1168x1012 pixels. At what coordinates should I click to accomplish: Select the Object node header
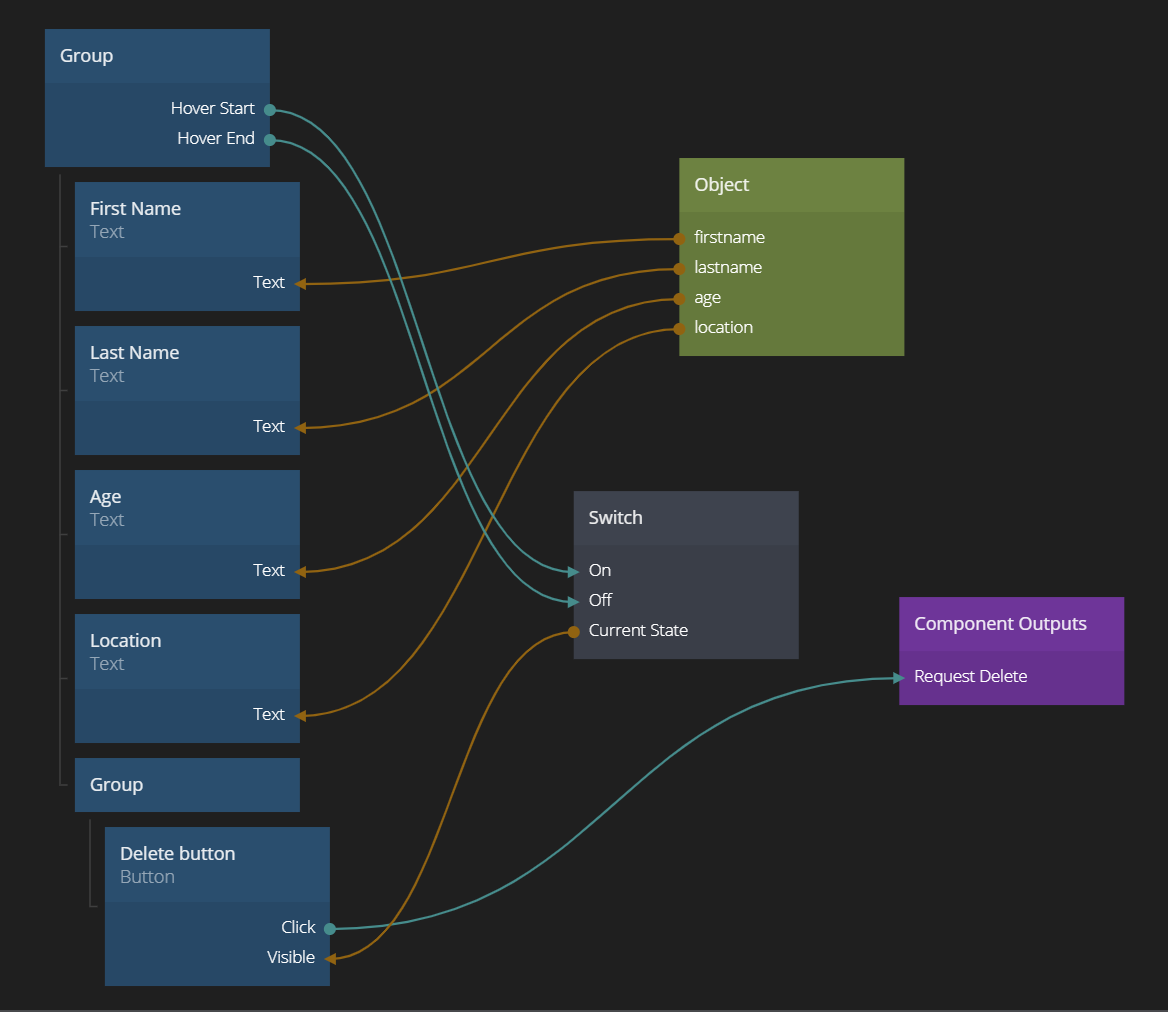pyautogui.click(x=791, y=185)
